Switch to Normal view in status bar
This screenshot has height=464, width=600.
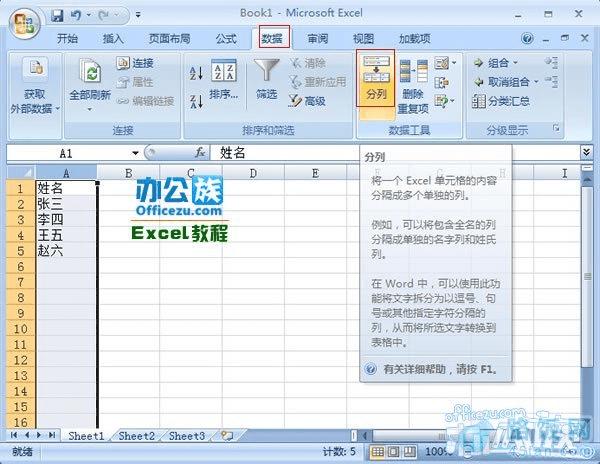(377, 452)
